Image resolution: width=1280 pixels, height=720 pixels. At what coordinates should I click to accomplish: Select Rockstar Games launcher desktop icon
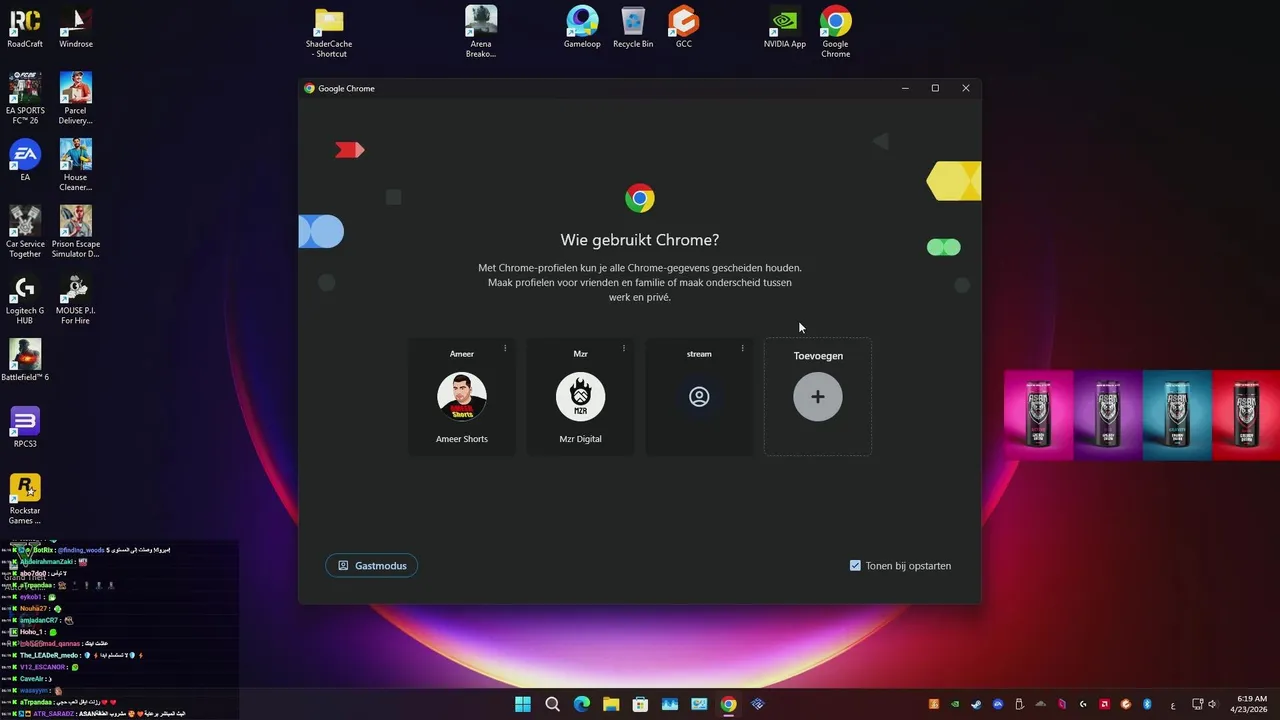pyautogui.click(x=25, y=499)
